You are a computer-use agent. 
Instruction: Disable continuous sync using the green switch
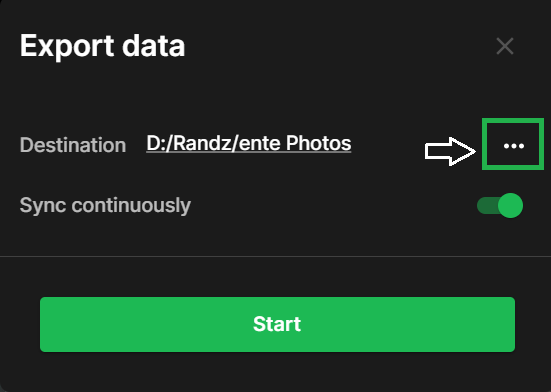coord(500,205)
